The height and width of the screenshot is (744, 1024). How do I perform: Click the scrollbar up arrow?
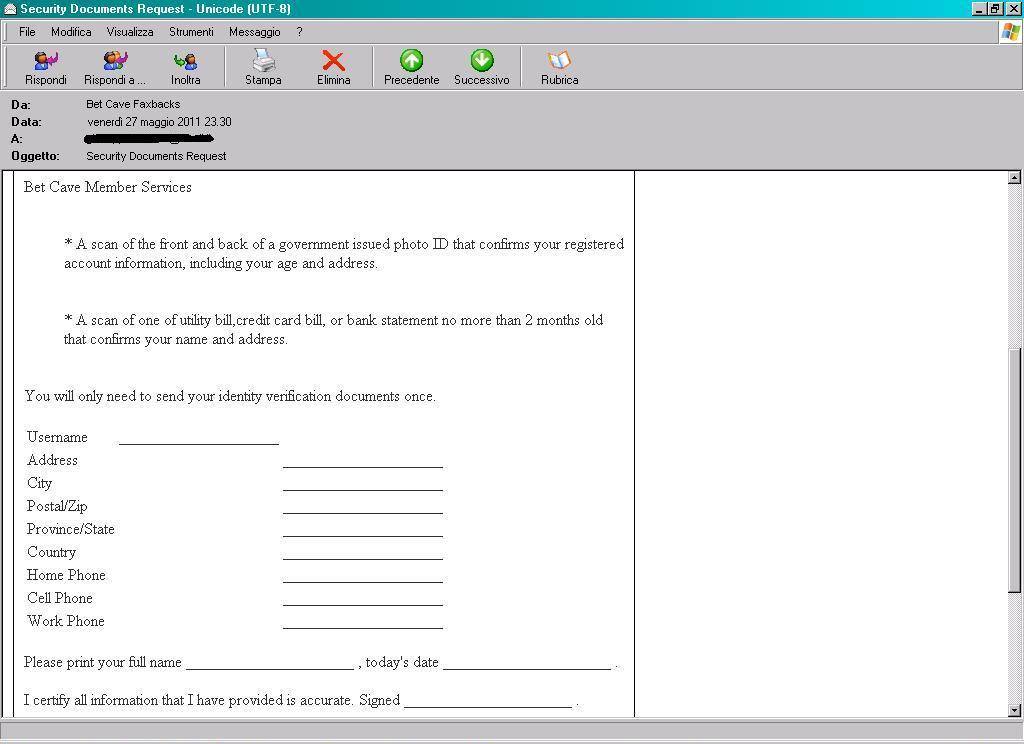[1014, 178]
